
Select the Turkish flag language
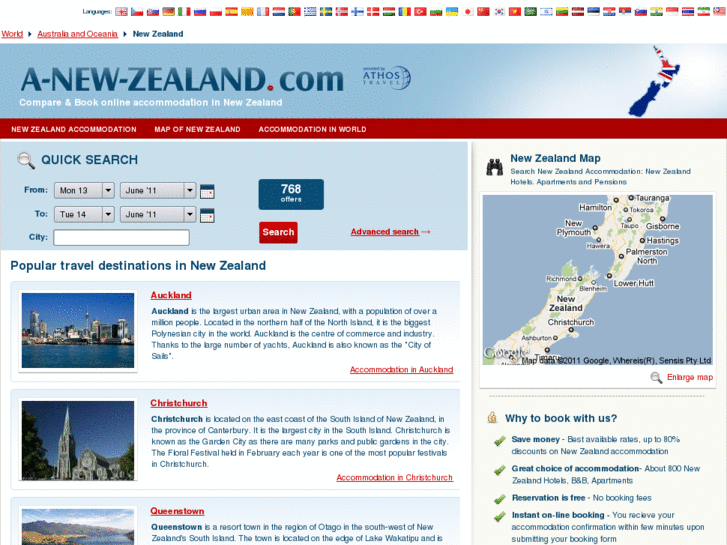[421, 12]
